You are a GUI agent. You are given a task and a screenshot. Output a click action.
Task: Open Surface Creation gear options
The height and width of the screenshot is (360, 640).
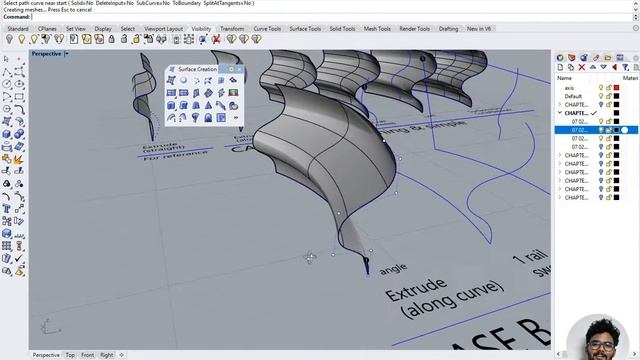click(x=231, y=69)
